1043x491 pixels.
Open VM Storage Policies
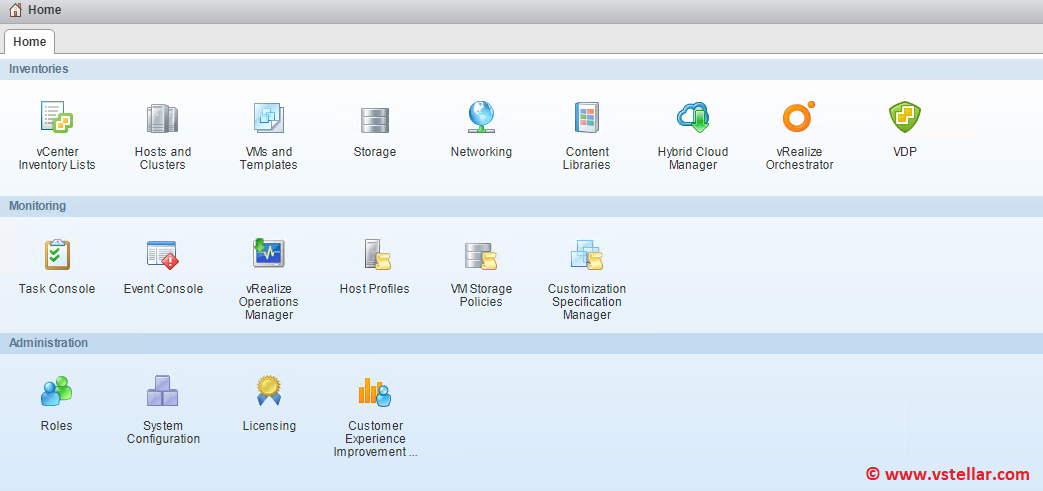coord(481,255)
